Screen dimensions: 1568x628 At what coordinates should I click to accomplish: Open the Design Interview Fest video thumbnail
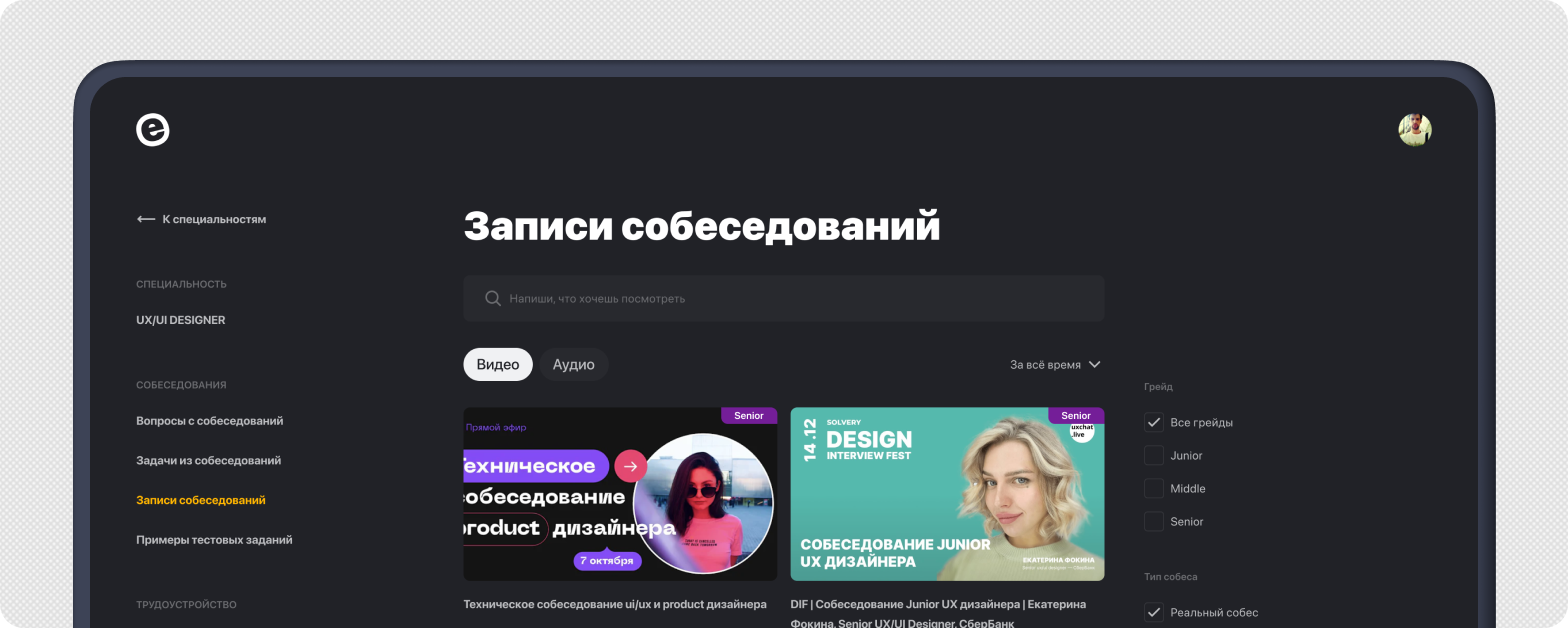(x=947, y=494)
